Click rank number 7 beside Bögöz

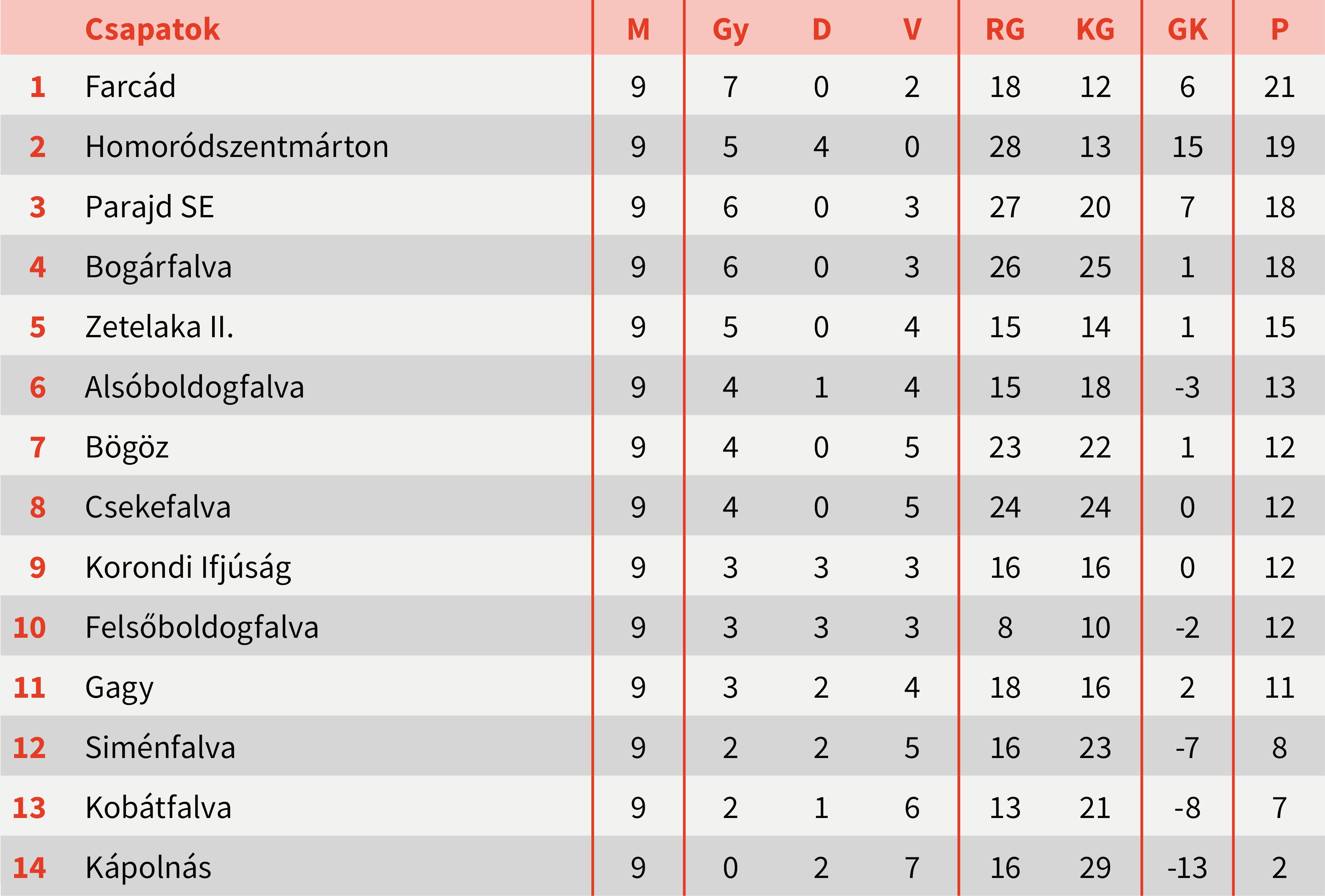click(x=38, y=447)
